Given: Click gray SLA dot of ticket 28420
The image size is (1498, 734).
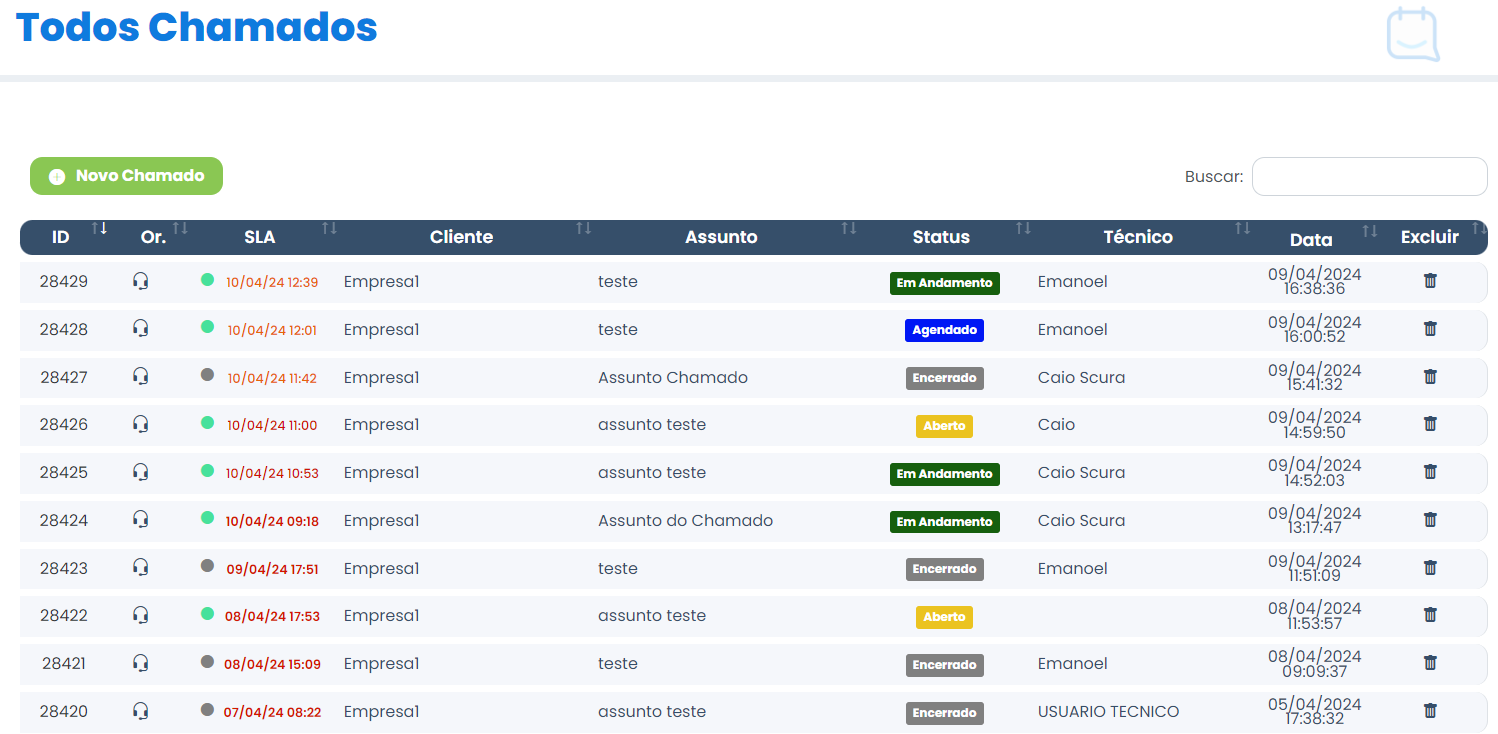Looking at the screenshot, I should [207, 709].
